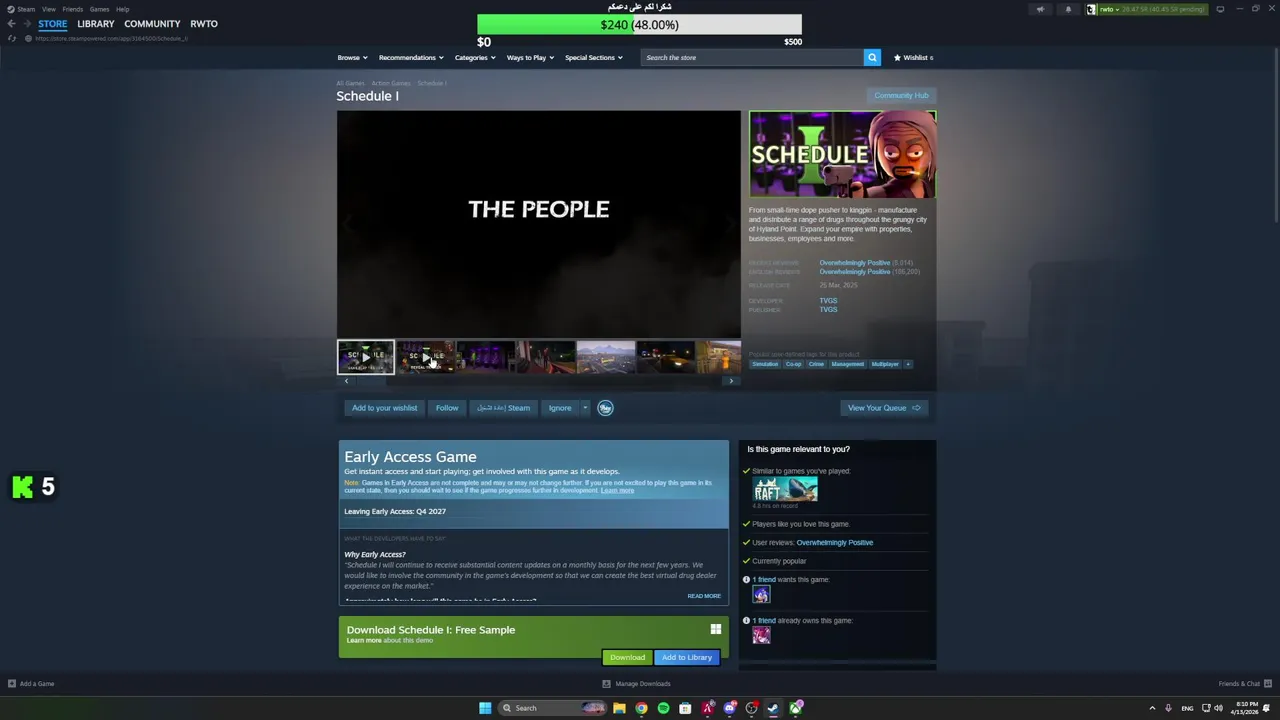The height and width of the screenshot is (720, 1280).
Task: Click the rwto account avatar
Action: (x=1092, y=9)
